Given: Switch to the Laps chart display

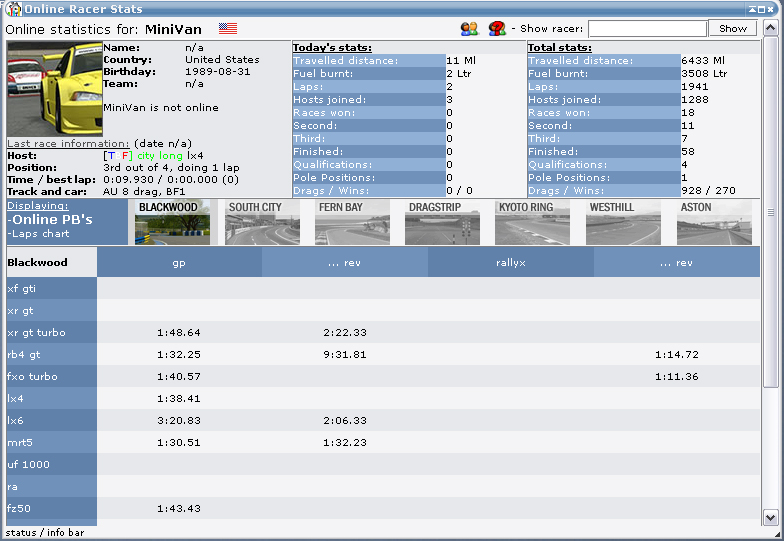Looking at the screenshot, I should 38,234.
